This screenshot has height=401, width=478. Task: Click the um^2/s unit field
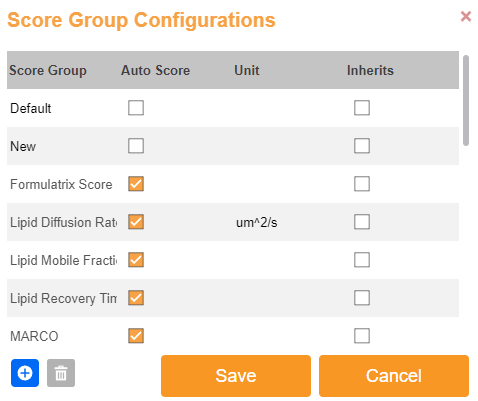(x=257, y=222)
